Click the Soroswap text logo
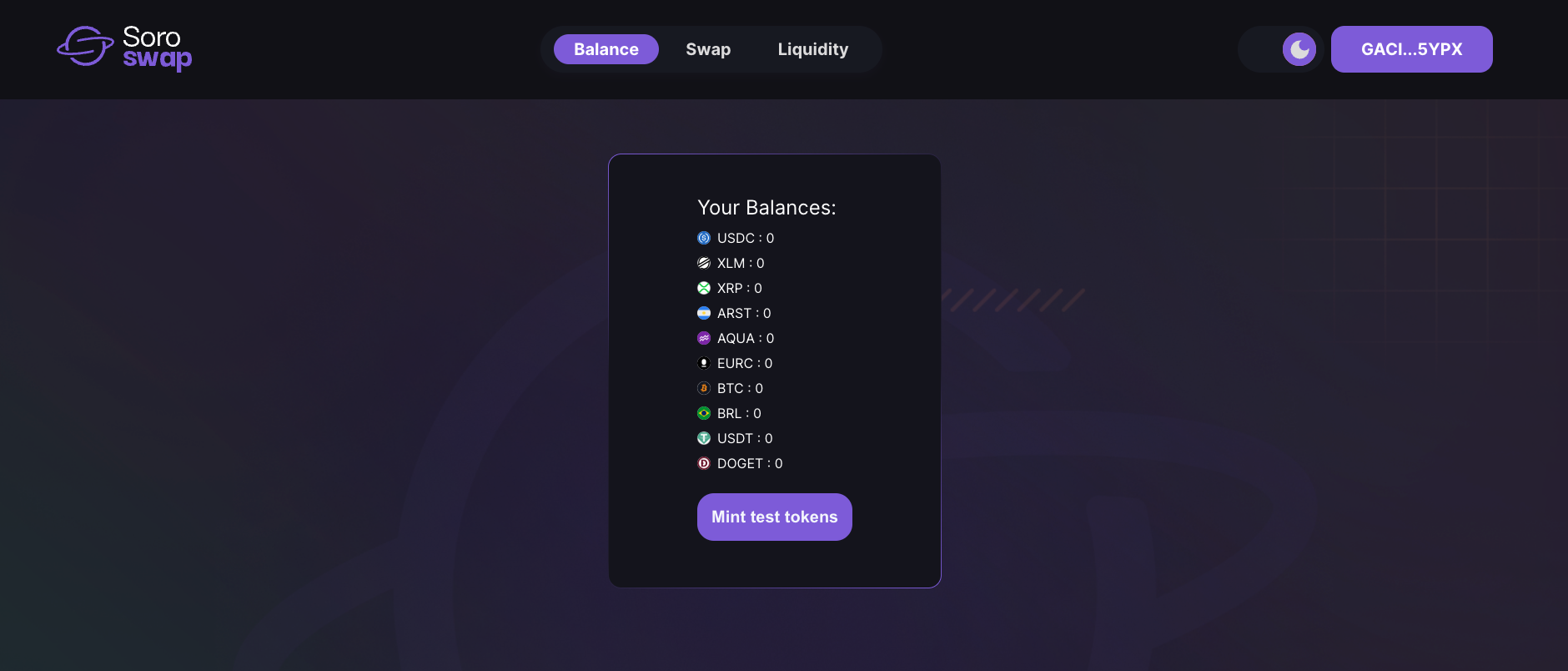This screenshot has height=671, width=1568. coord(157,48)
